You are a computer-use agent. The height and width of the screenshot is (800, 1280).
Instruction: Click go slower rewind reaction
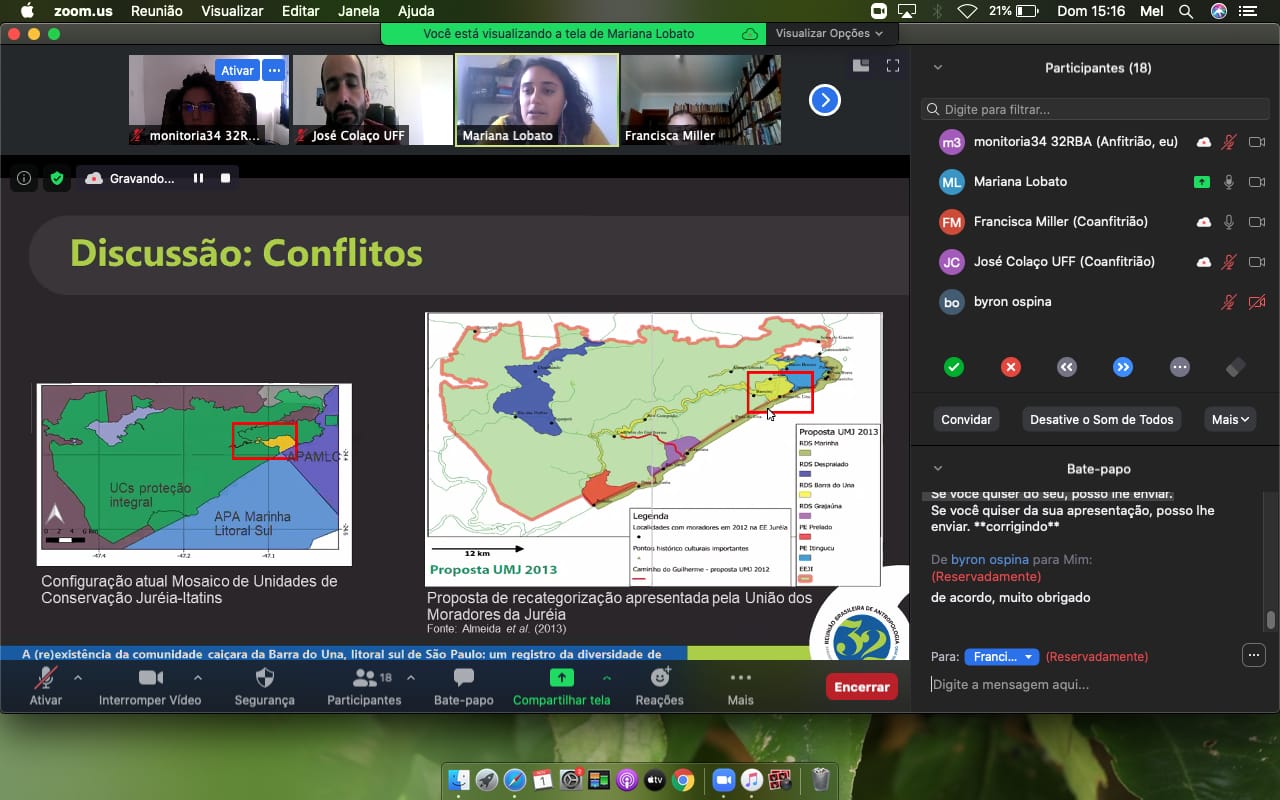pyautogui.click(x=1067, y=367)
